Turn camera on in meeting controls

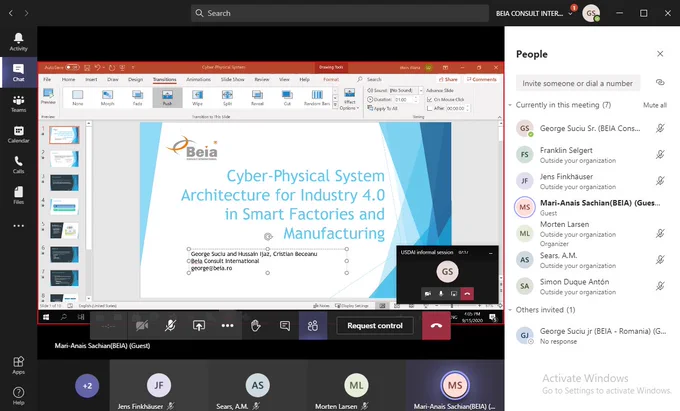[142, 326]
